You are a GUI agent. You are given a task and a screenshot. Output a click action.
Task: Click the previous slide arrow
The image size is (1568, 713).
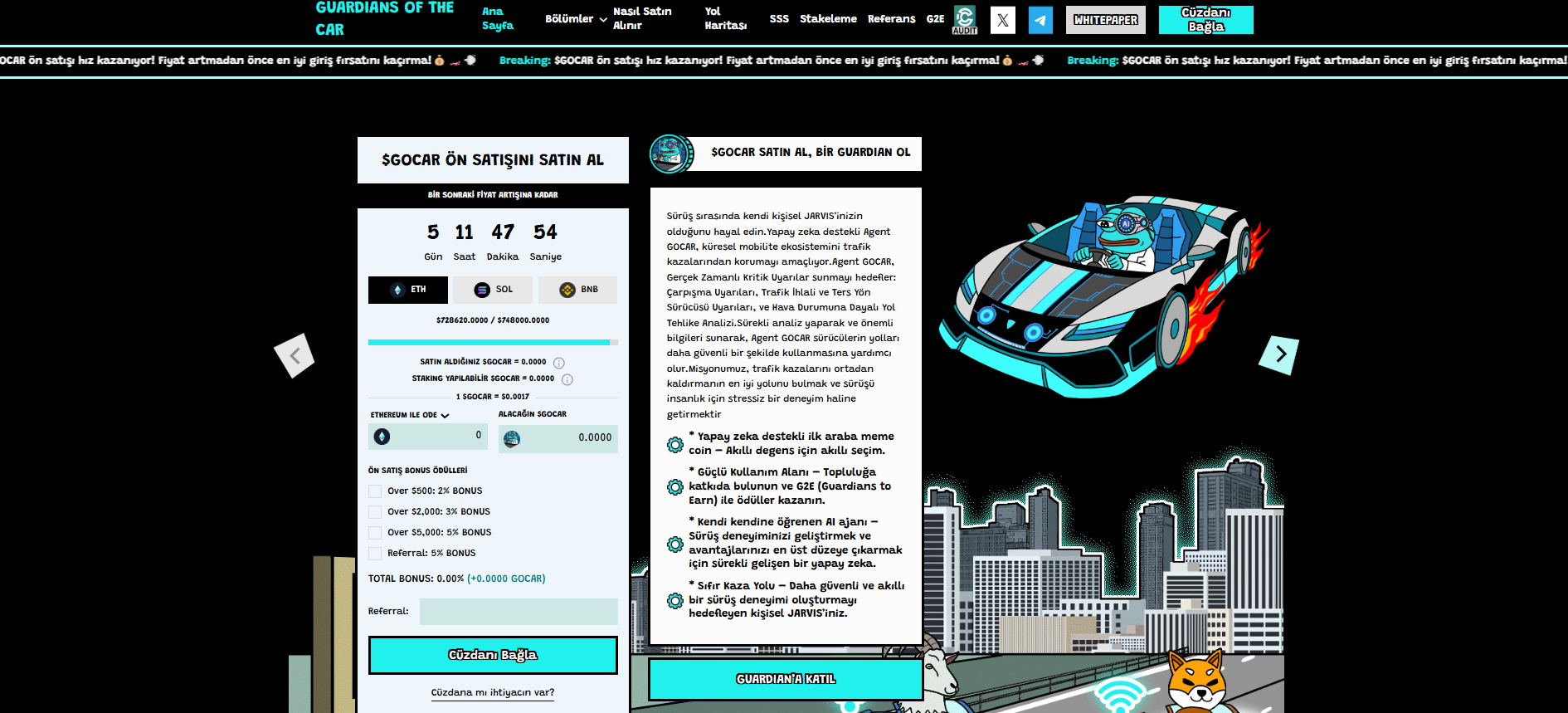click(x=295, y=356)
